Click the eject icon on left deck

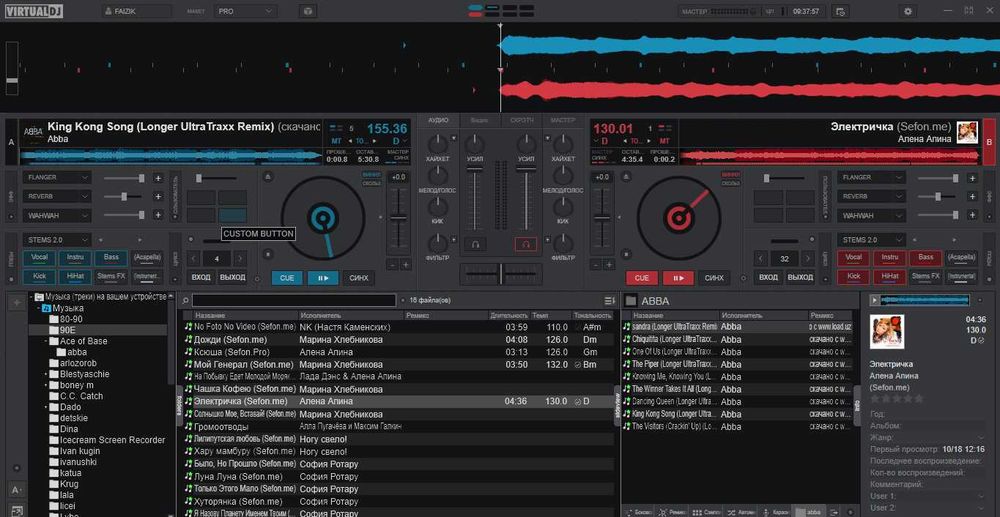pos(267,177)
